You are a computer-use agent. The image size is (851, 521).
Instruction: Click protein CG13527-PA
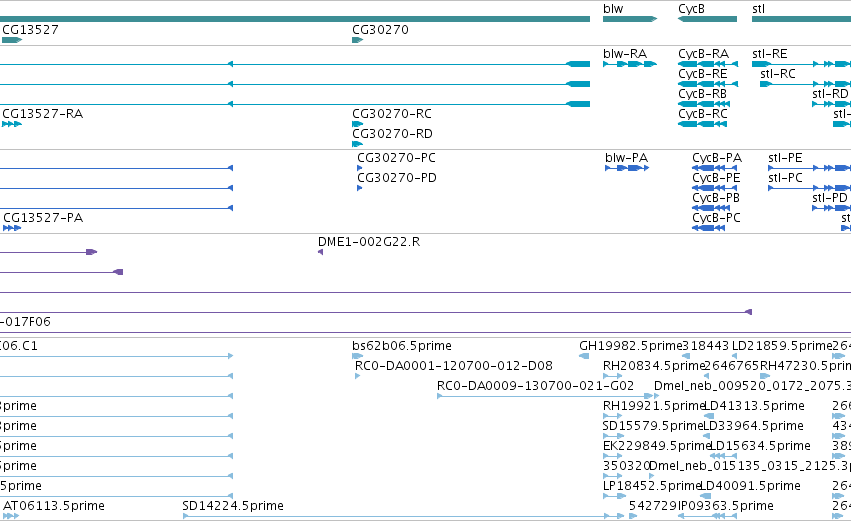pyautogui.click(x=43, y=218)
